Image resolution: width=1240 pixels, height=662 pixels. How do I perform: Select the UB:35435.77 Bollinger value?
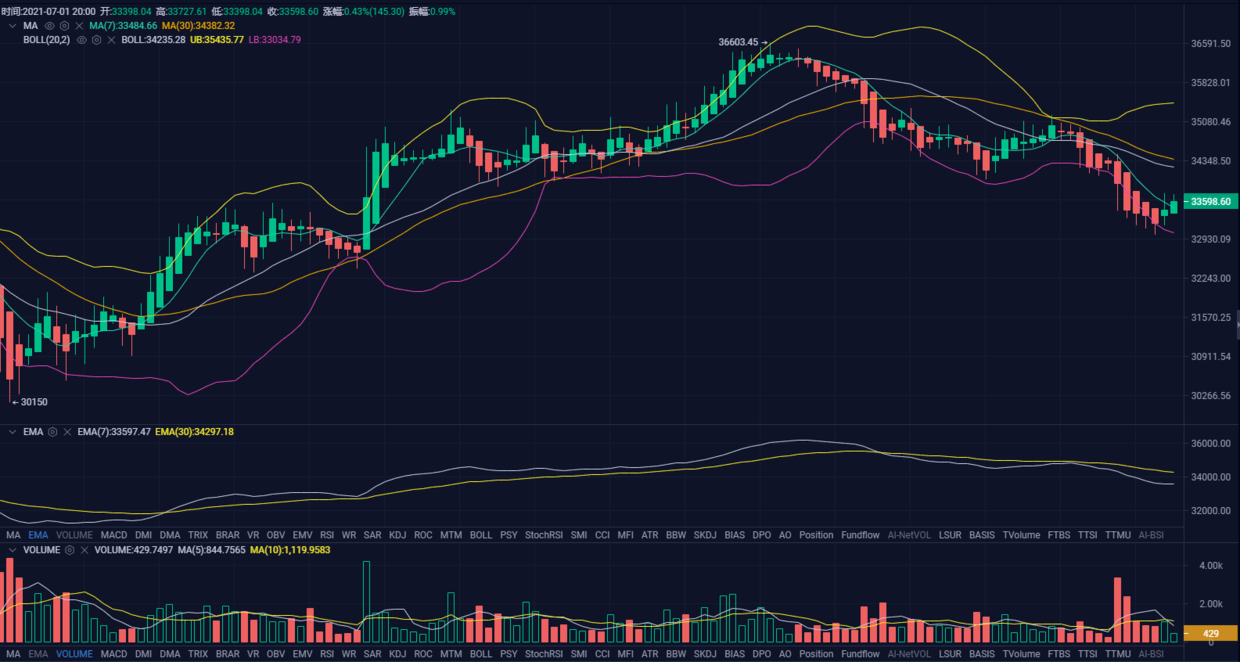(217, 40)
